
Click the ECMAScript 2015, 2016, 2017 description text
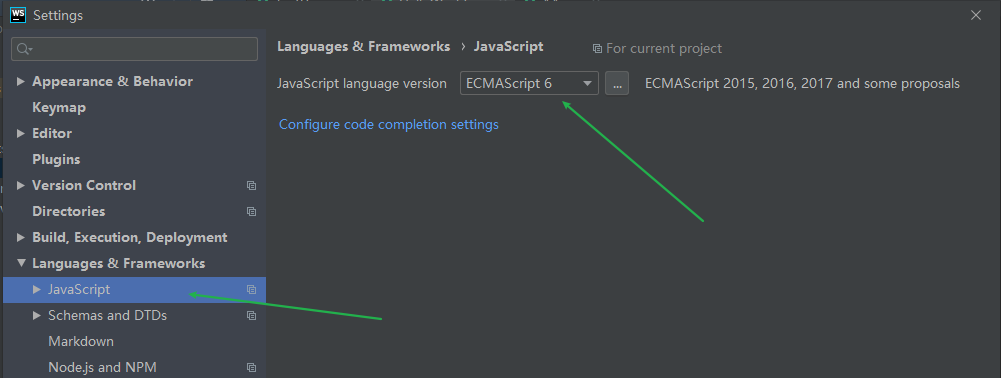point(802,84)
